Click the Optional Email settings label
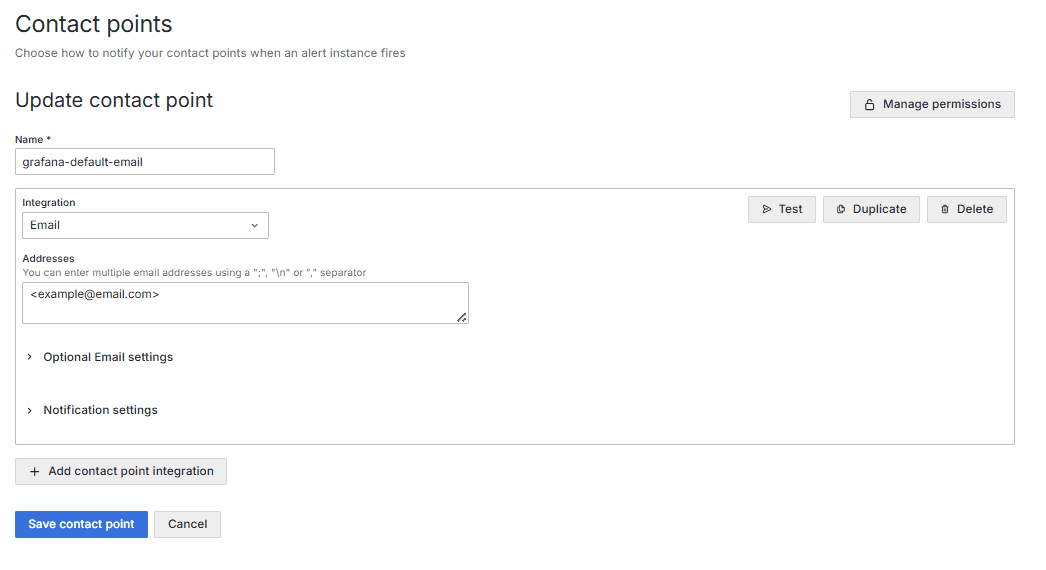Viewport: 1046px width, 570px height. (x=108, y=357)
